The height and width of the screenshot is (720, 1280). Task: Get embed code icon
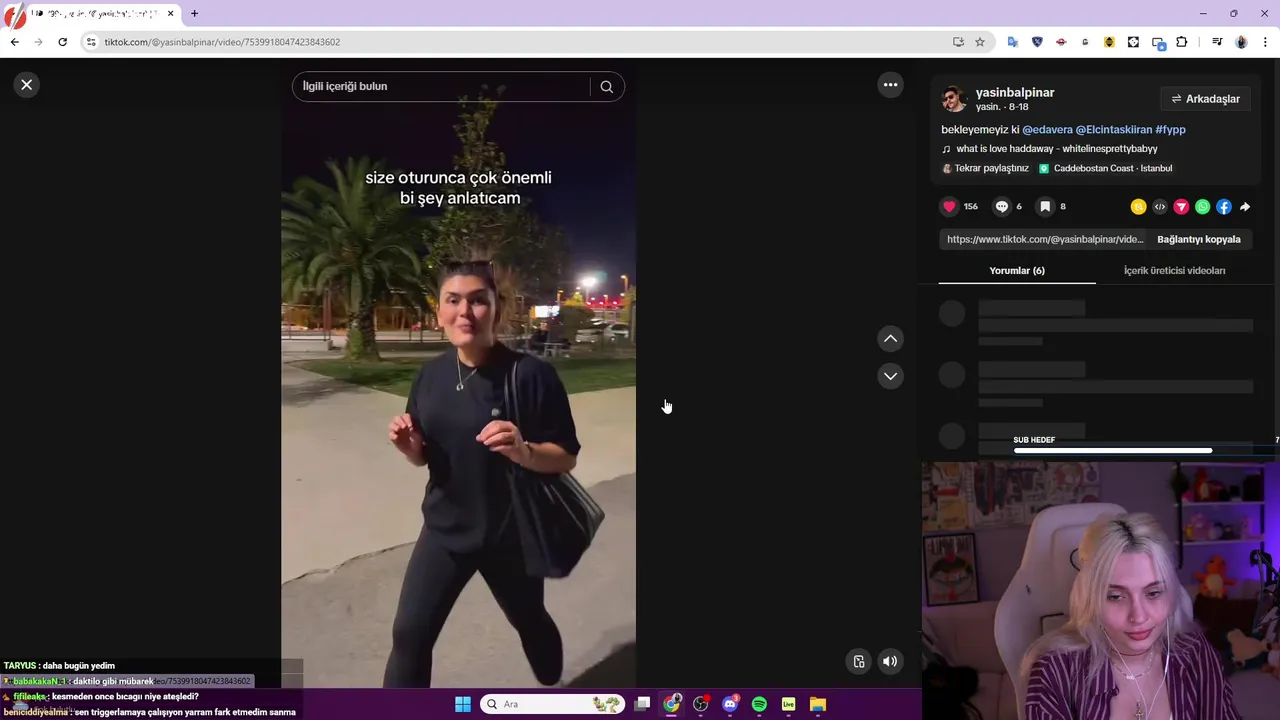[1160, 207]
